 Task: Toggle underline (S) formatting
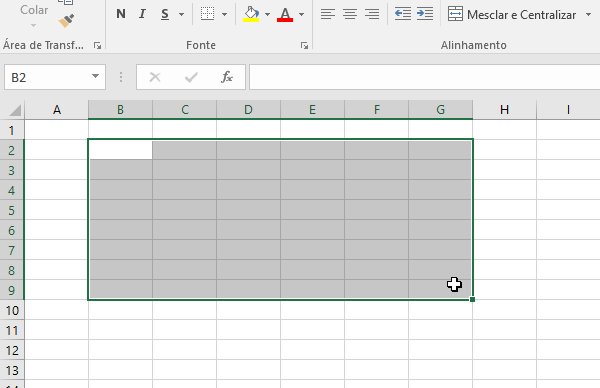click(165, 14)
